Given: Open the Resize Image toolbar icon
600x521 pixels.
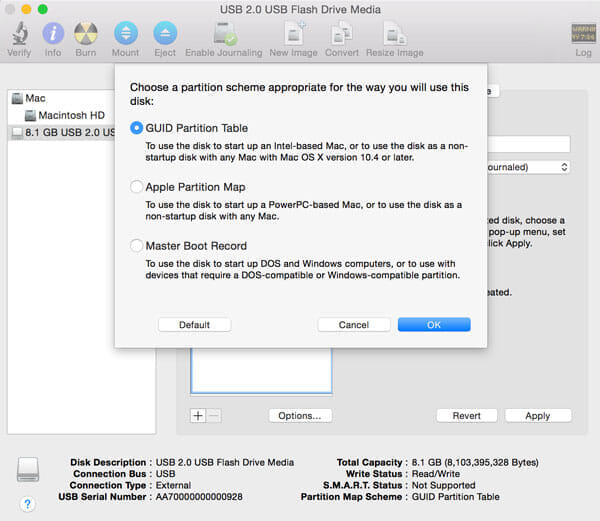Looking at the screenshot, I should (395, 33).
